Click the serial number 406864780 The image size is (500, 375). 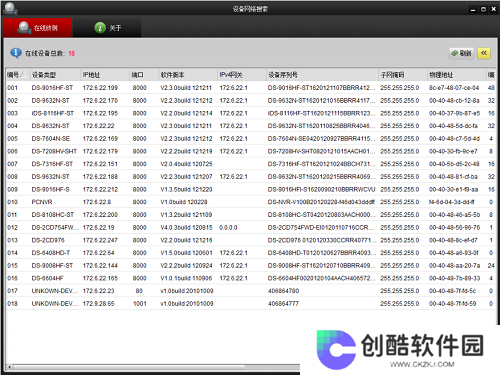point(283,291)
